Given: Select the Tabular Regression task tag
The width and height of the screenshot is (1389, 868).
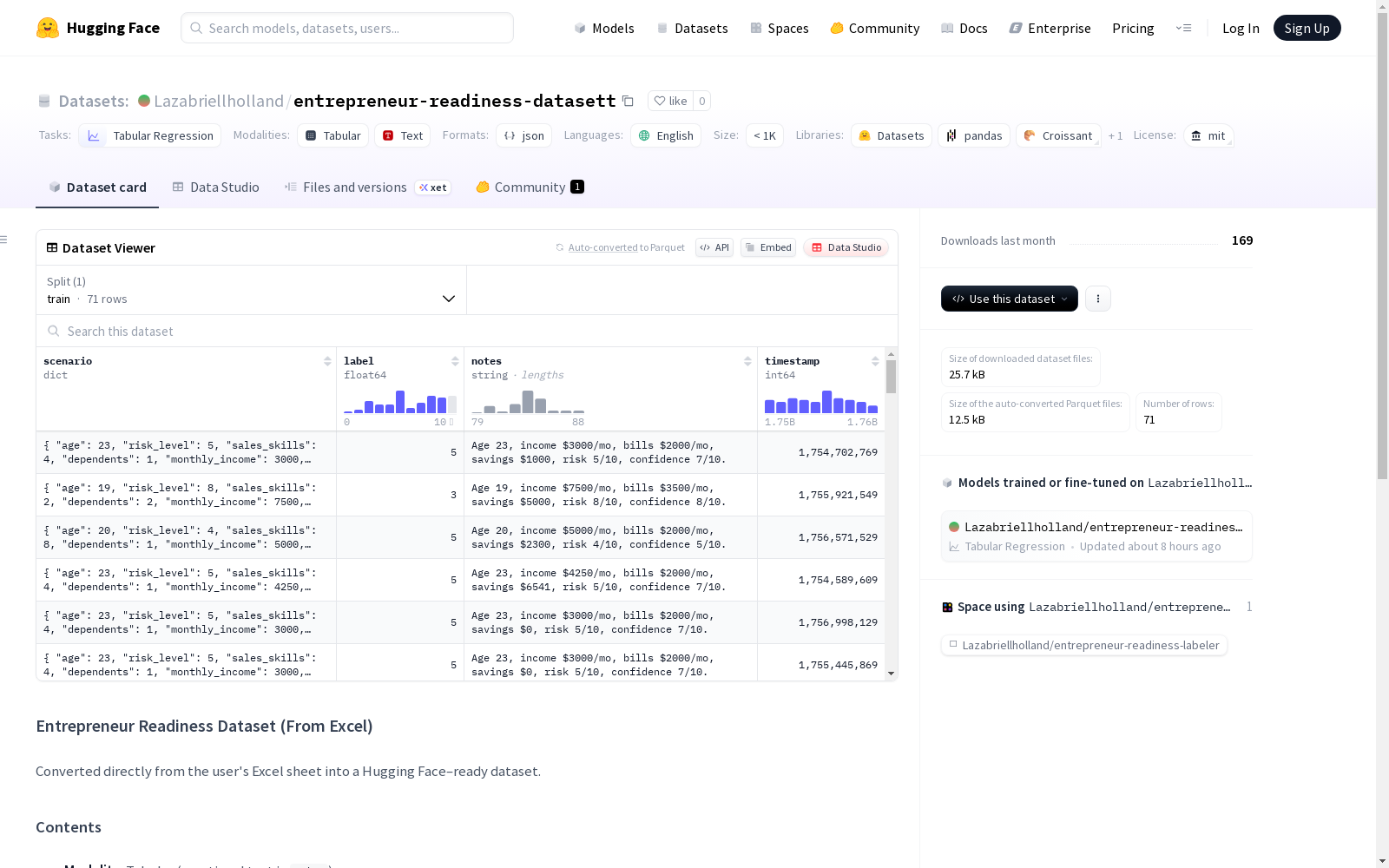Looking at the screenshot, I should coord(150,135).
